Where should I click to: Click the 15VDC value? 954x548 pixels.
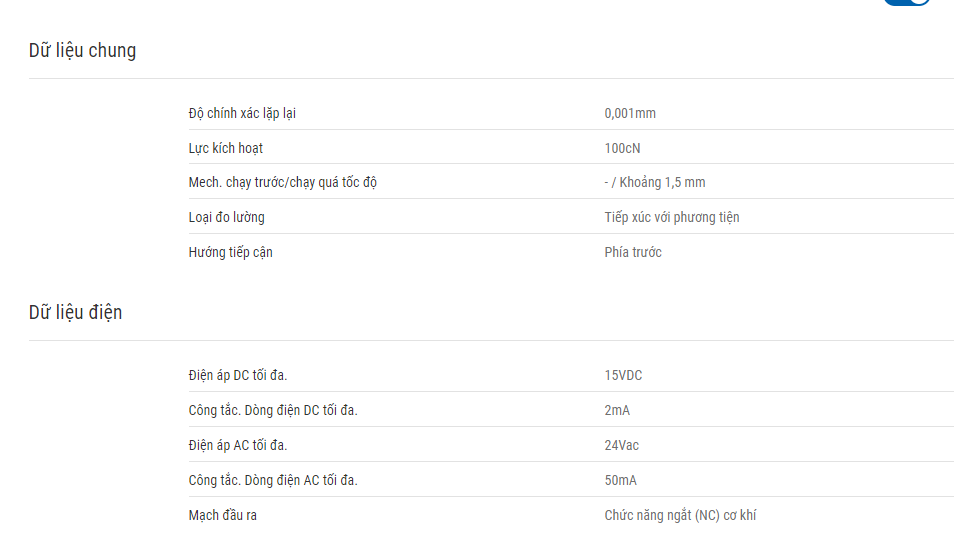pyautogui.click(x=623, y=375)
